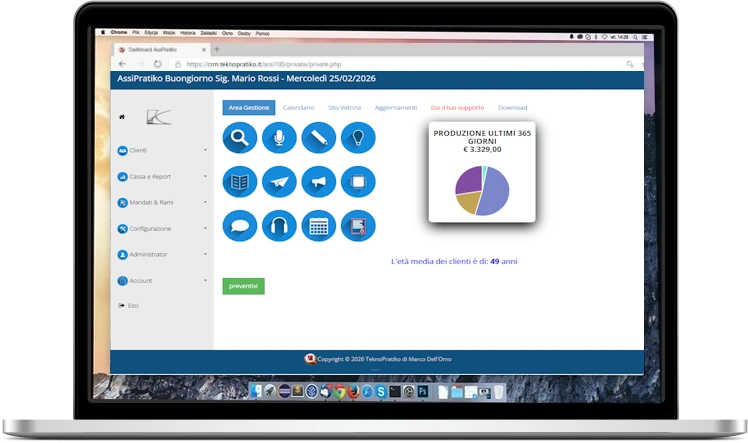The width and height of the screenshot is (748, 443).
Task: Open the Trash in the dock
Action: 498,392
